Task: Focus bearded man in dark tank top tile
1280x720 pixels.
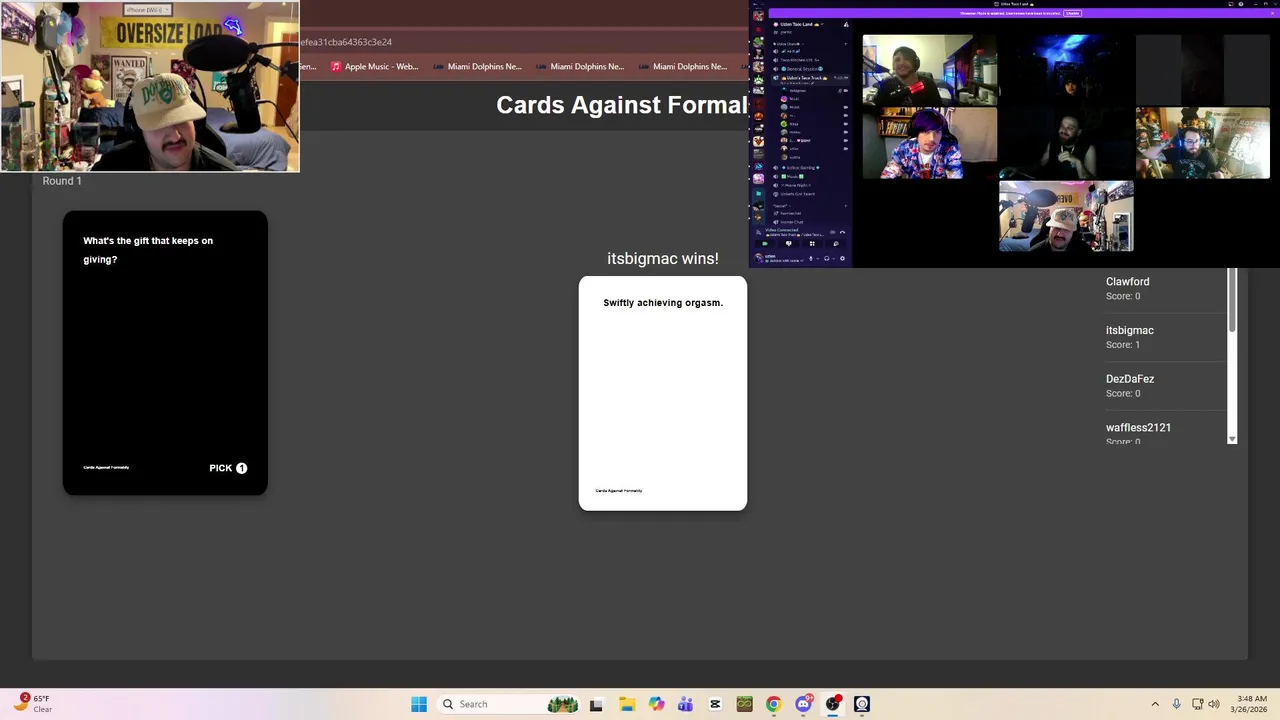Action: [1066, 143]
